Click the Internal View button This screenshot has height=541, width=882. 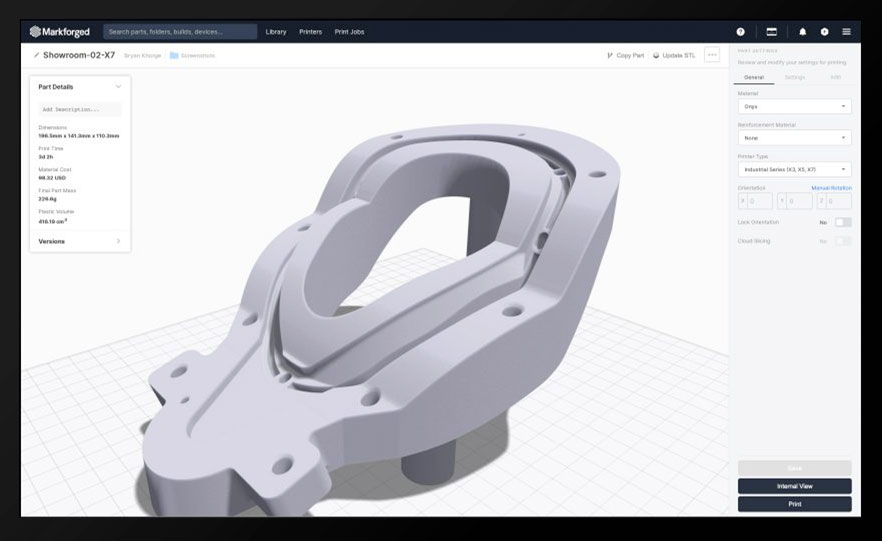click(794, 486)
